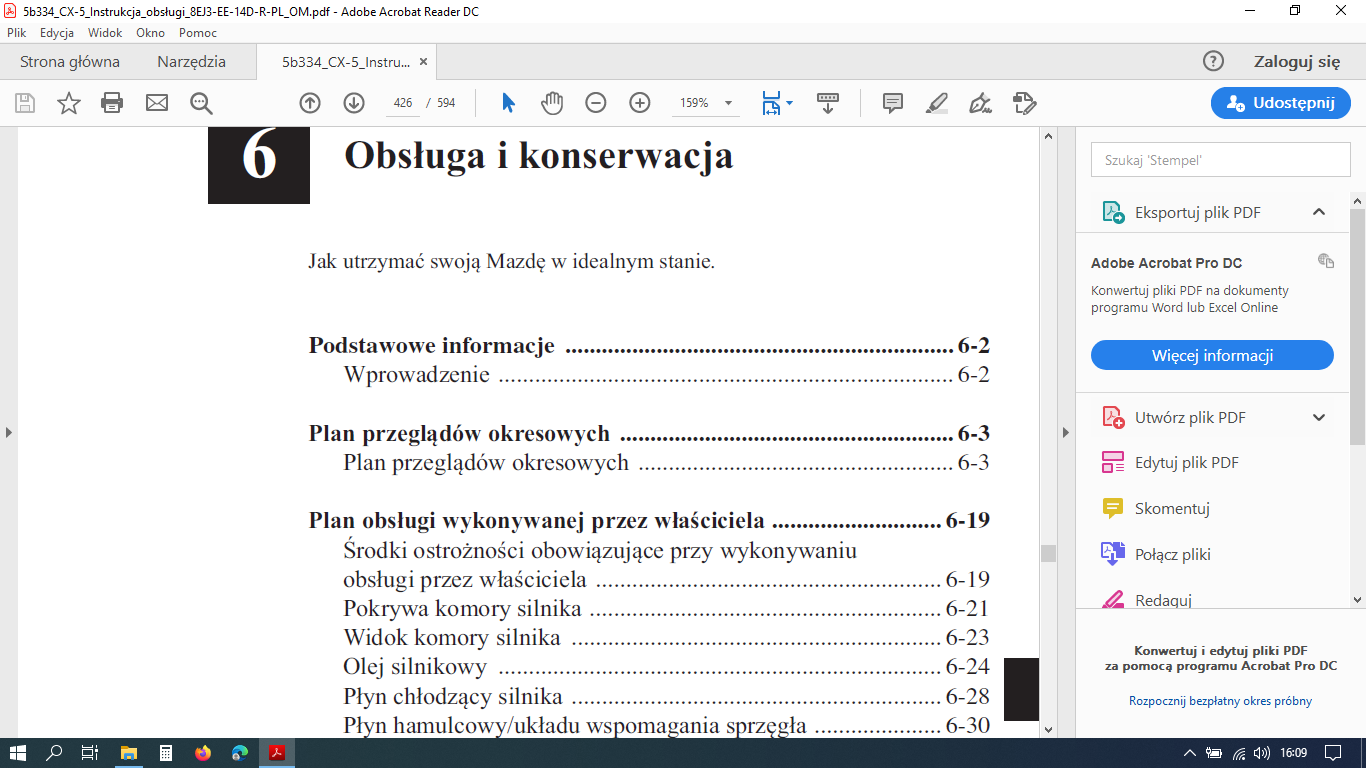This screenshot has height=768, width=1366.
Task: Expand the Utwórz plik PDF section
Action: pyautogui.click(x=1318, y=418)
